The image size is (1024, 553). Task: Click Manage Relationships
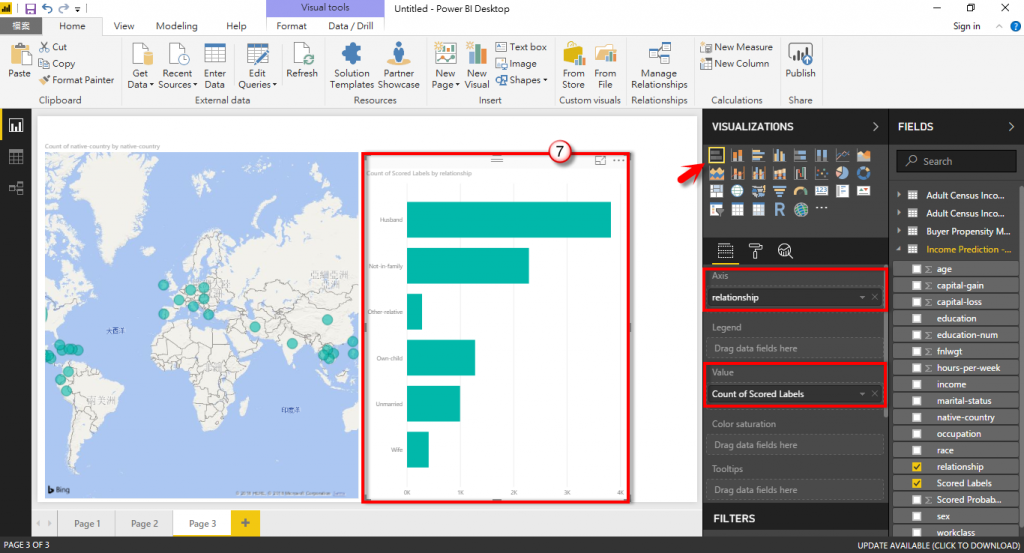(659, 65)
